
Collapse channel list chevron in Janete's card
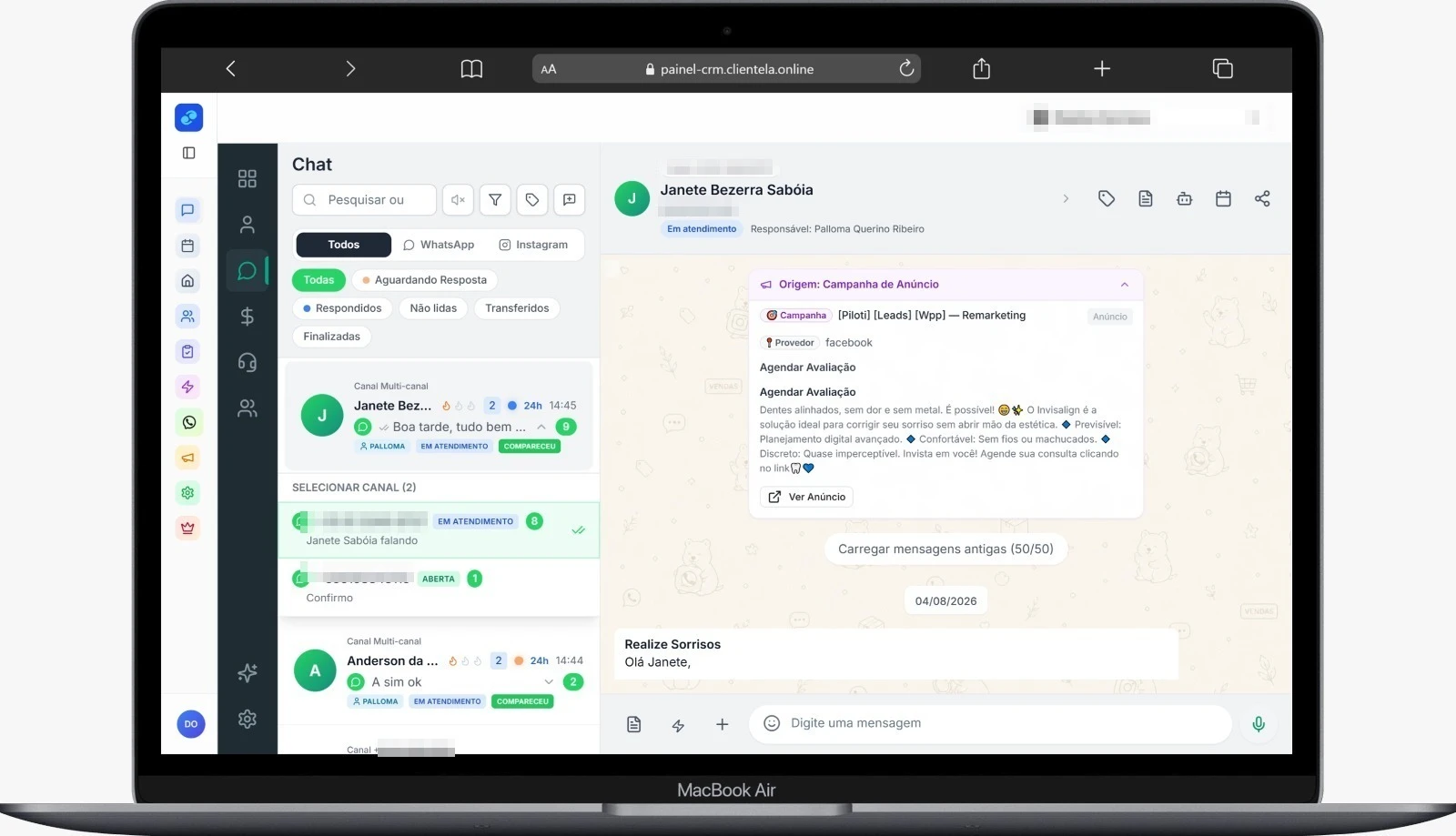pos(541,427)
